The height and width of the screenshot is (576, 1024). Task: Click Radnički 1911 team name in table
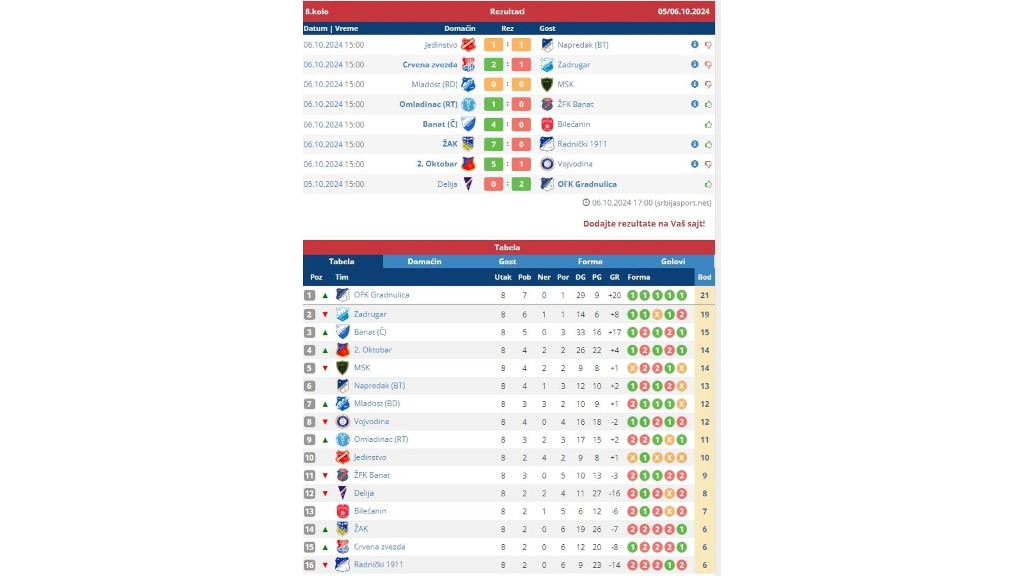click(378, 564)
